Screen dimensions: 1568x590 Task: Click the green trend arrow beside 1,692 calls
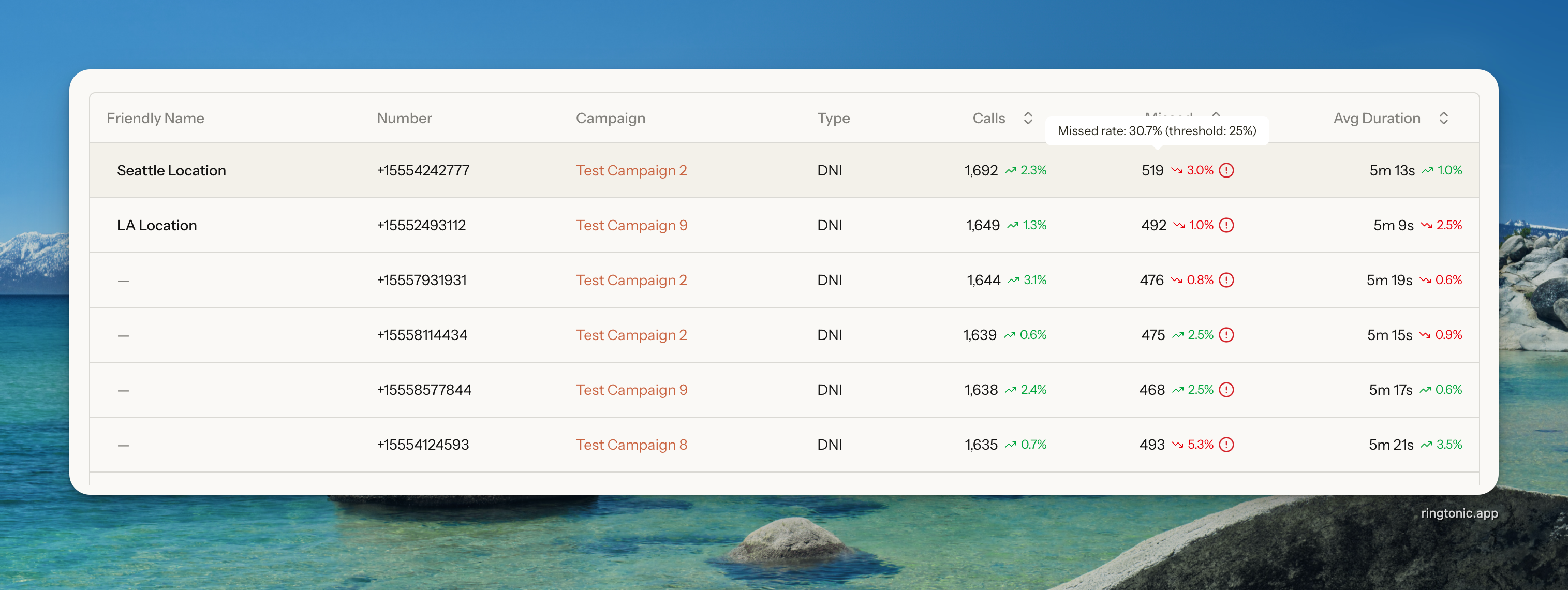pos(1011,170)
